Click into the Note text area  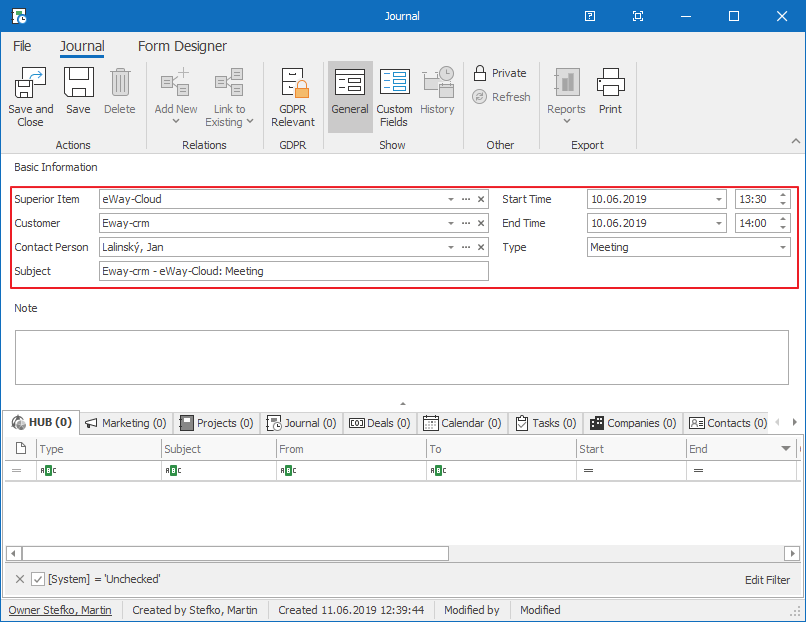click(x=402, y=357)
